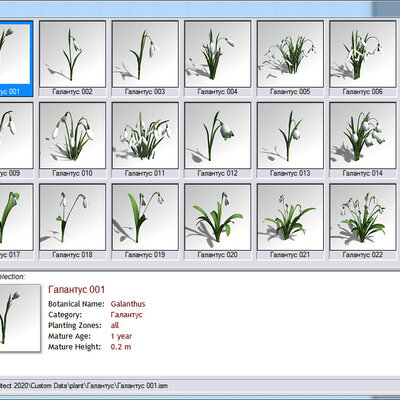Screen dimensions: 400x400
Task: Choose the Галантус 011 plant thumbnail
Action: click(x=145, y=136)
